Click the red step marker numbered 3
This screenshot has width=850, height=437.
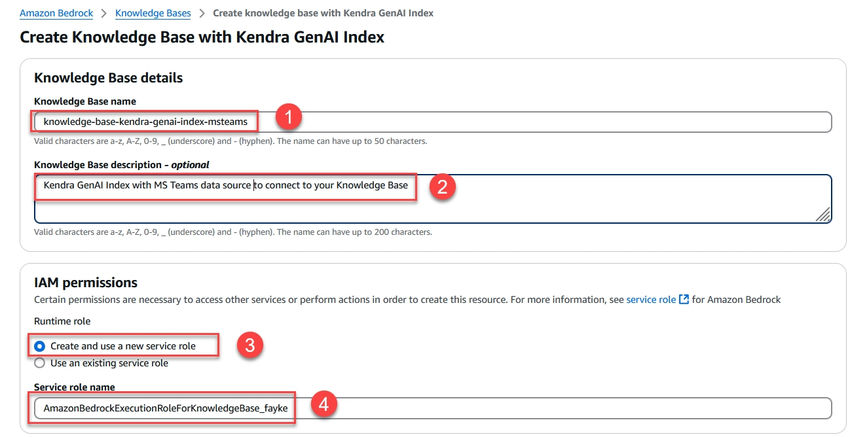coord(252,346)
